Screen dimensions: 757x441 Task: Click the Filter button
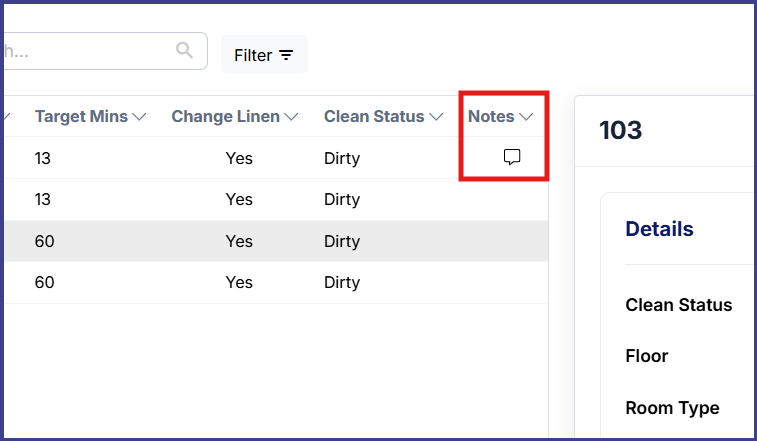click(264, 55)
